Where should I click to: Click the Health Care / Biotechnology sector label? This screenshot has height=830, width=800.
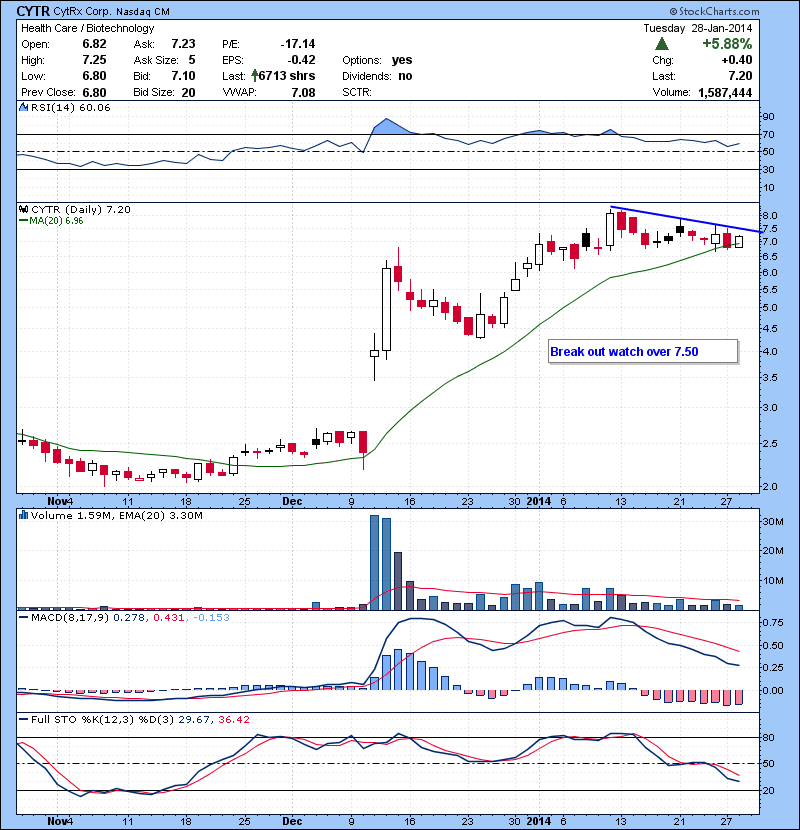click(87, 28)
